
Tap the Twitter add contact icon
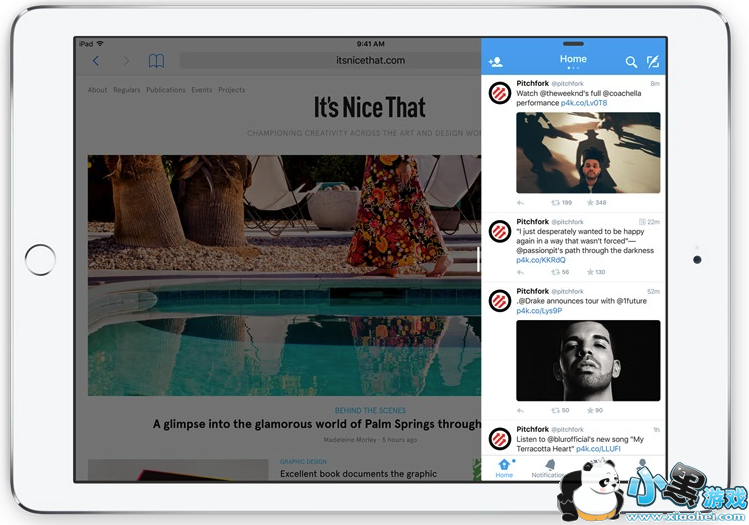click(x=495, y=62)
